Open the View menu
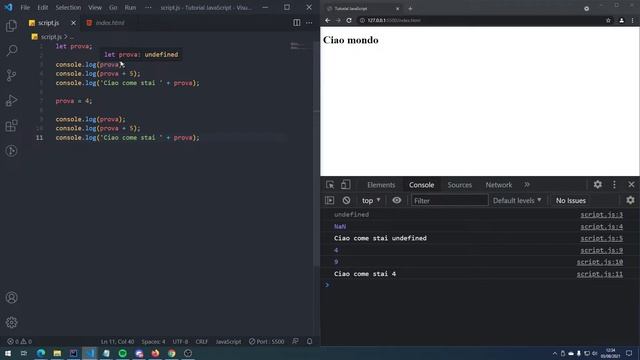The image size is (640, 360). [95, 7]
